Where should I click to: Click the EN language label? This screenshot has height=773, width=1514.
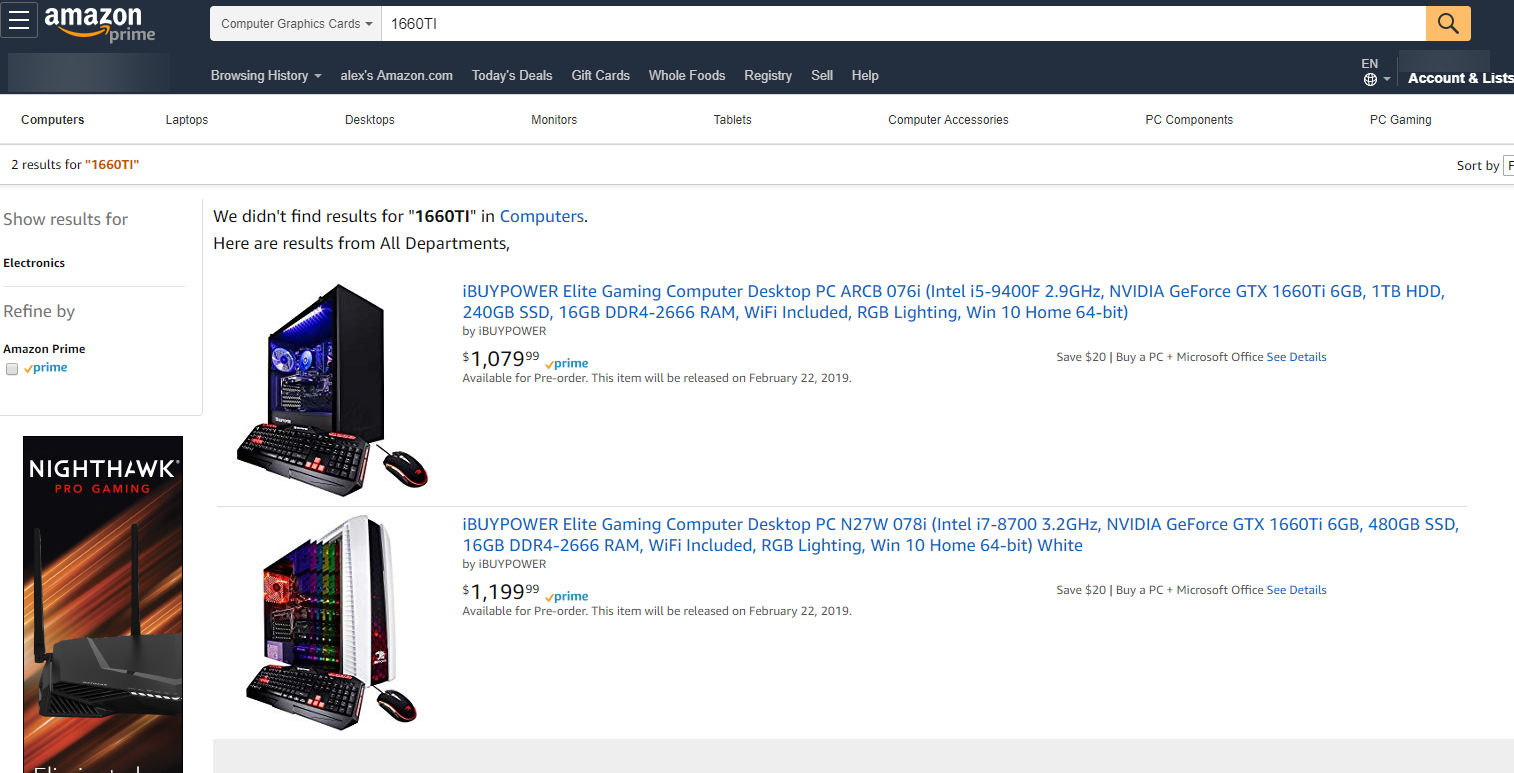click(1370, 64)
